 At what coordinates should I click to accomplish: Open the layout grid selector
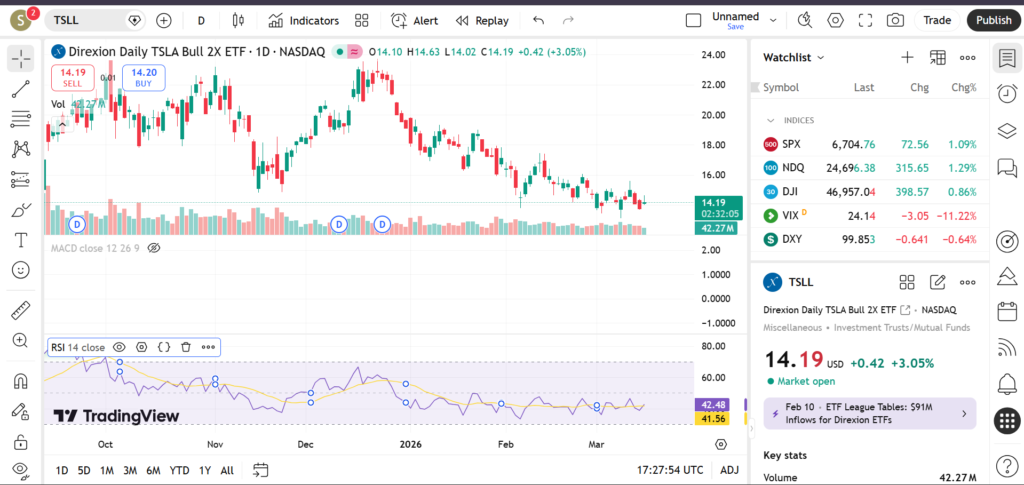coord(361,20)
